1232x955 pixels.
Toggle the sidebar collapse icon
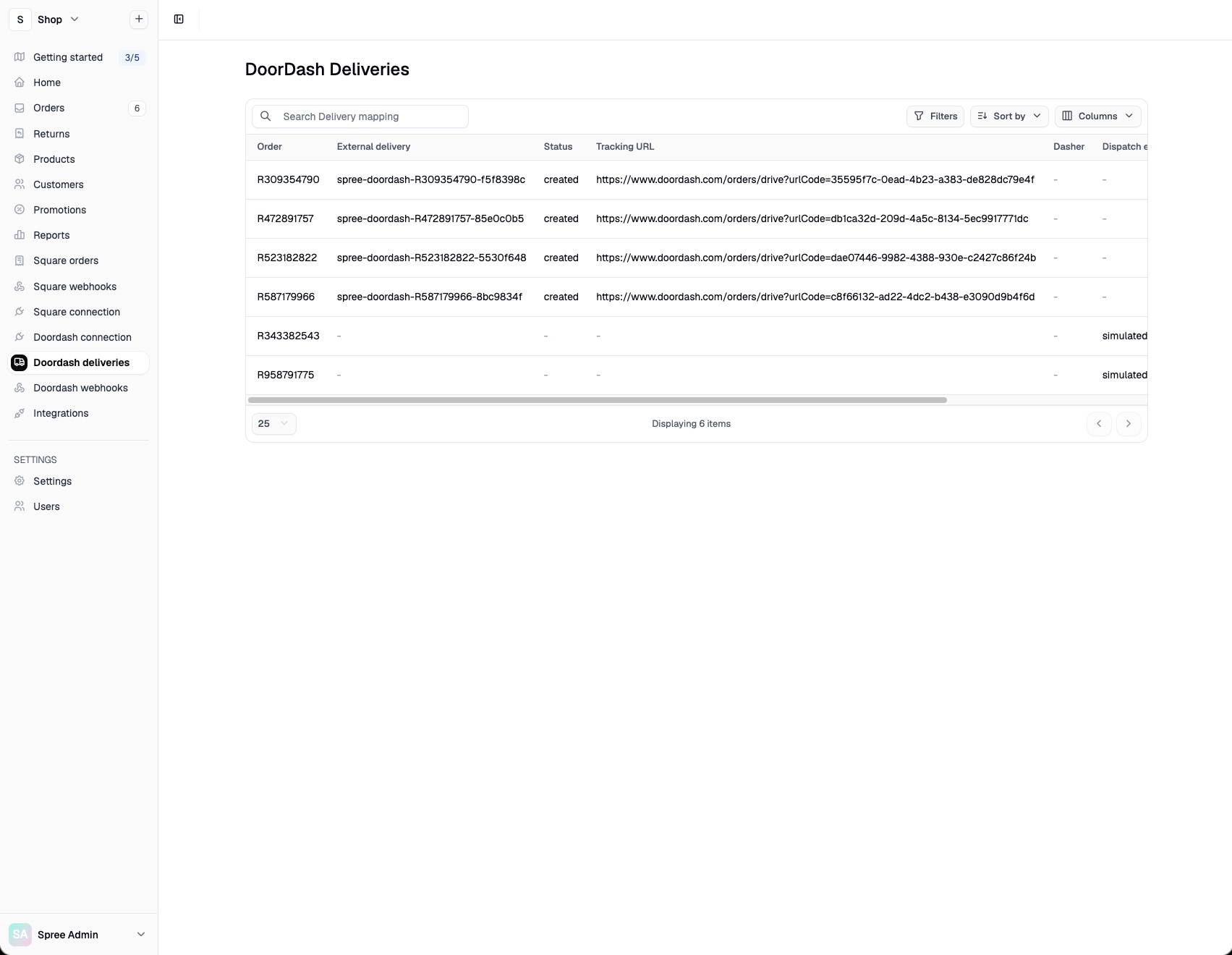click(x=179, y=20)
